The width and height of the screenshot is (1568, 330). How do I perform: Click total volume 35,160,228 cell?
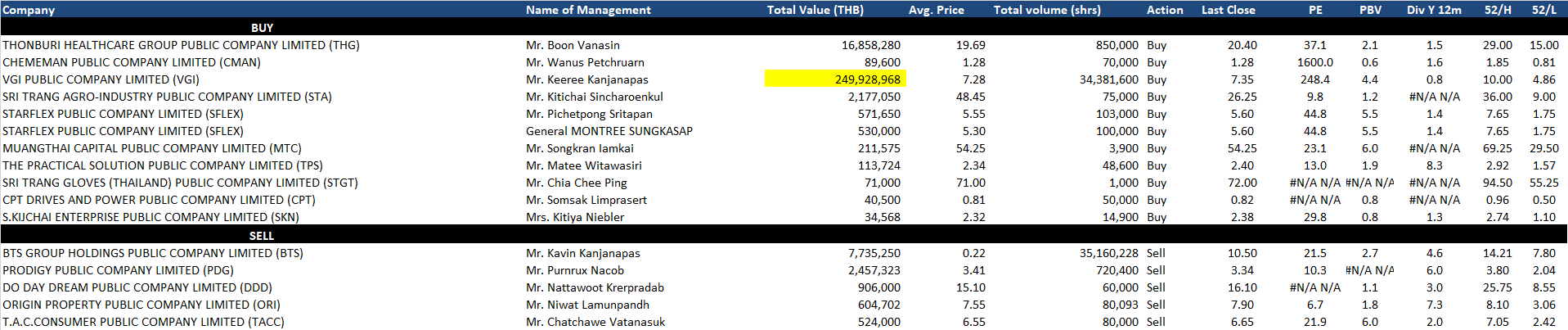tap(1108, 253)
